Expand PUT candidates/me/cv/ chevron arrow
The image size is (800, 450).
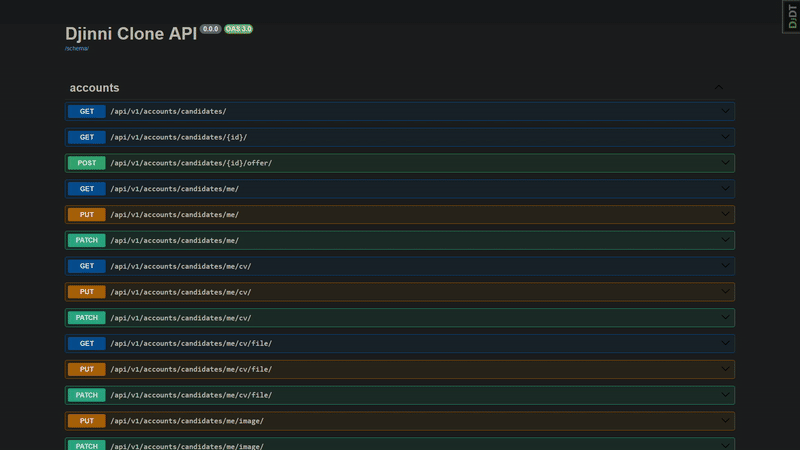click(x=725, y=292)
